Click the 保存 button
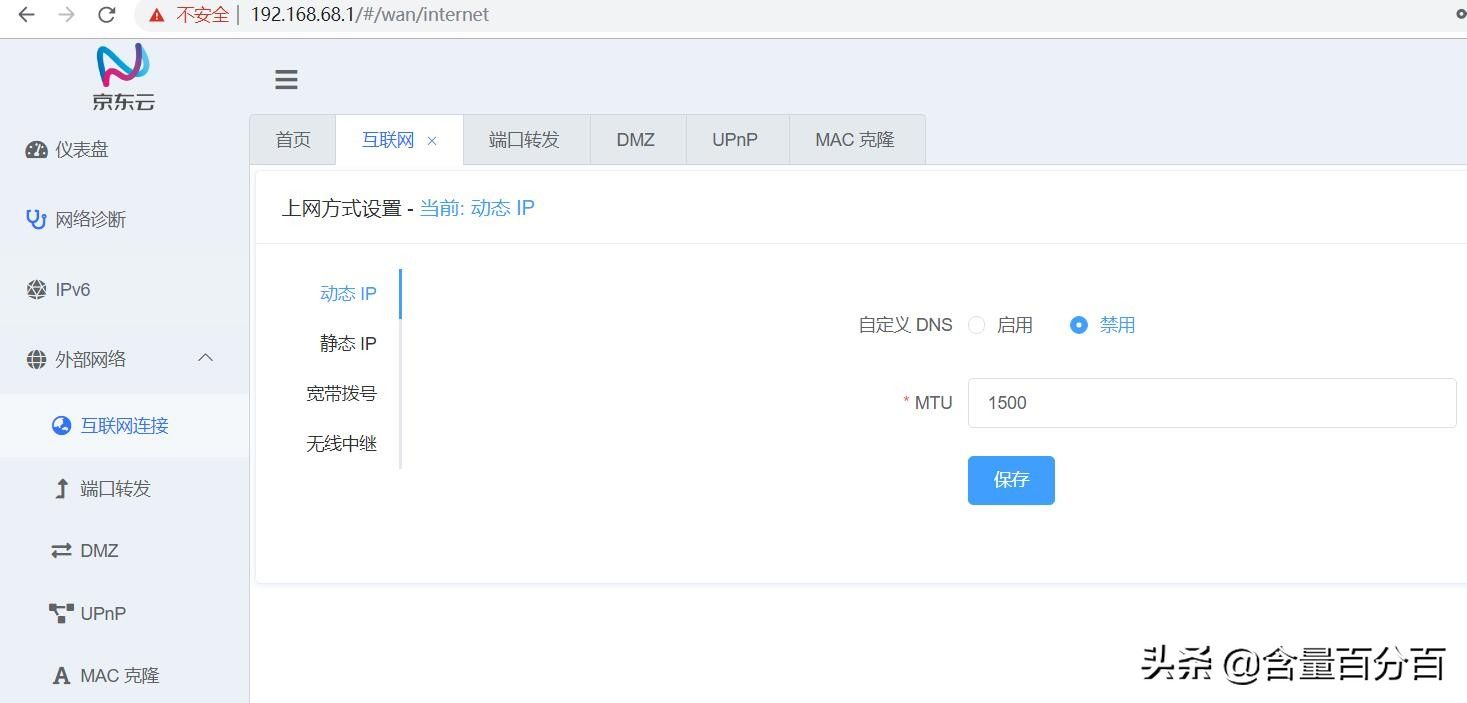This screenshot has width=1467, height=703. [x=1011, y=480]
